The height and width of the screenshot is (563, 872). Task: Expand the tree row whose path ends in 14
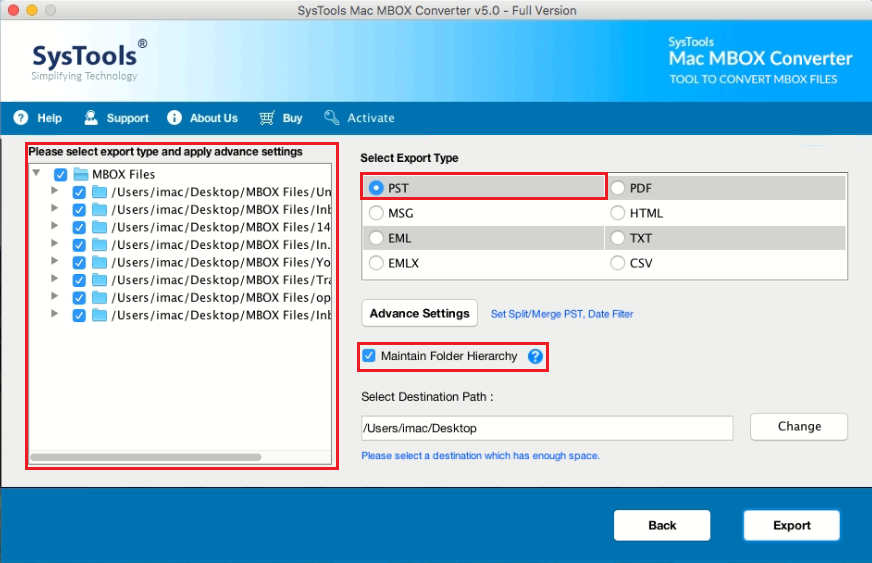pos(54,226)
